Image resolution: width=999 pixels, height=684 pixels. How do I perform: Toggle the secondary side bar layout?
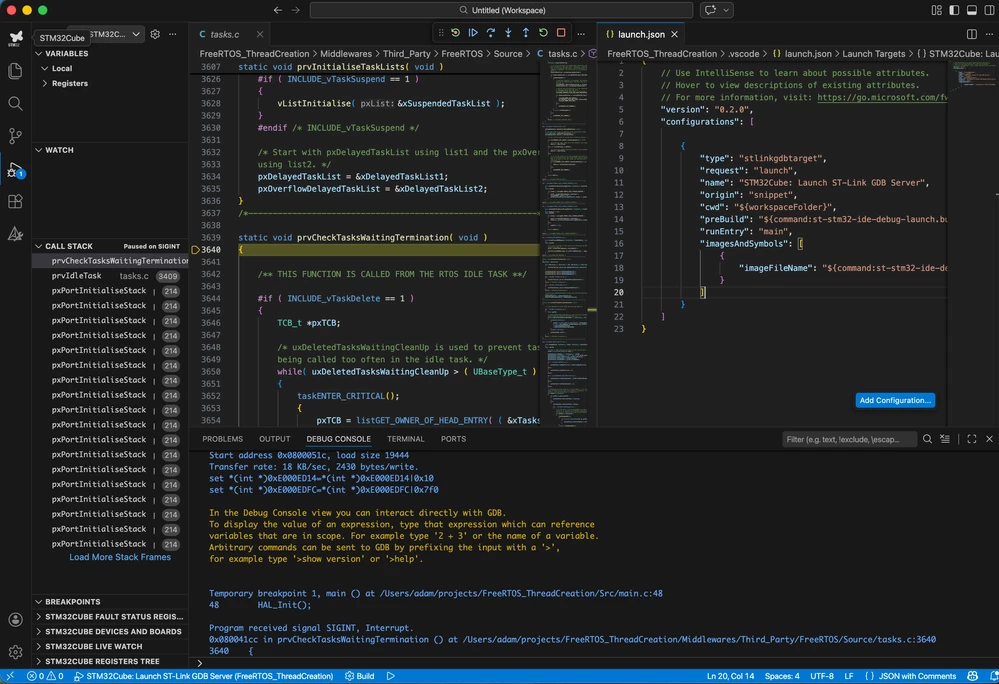tap(989, 10)
